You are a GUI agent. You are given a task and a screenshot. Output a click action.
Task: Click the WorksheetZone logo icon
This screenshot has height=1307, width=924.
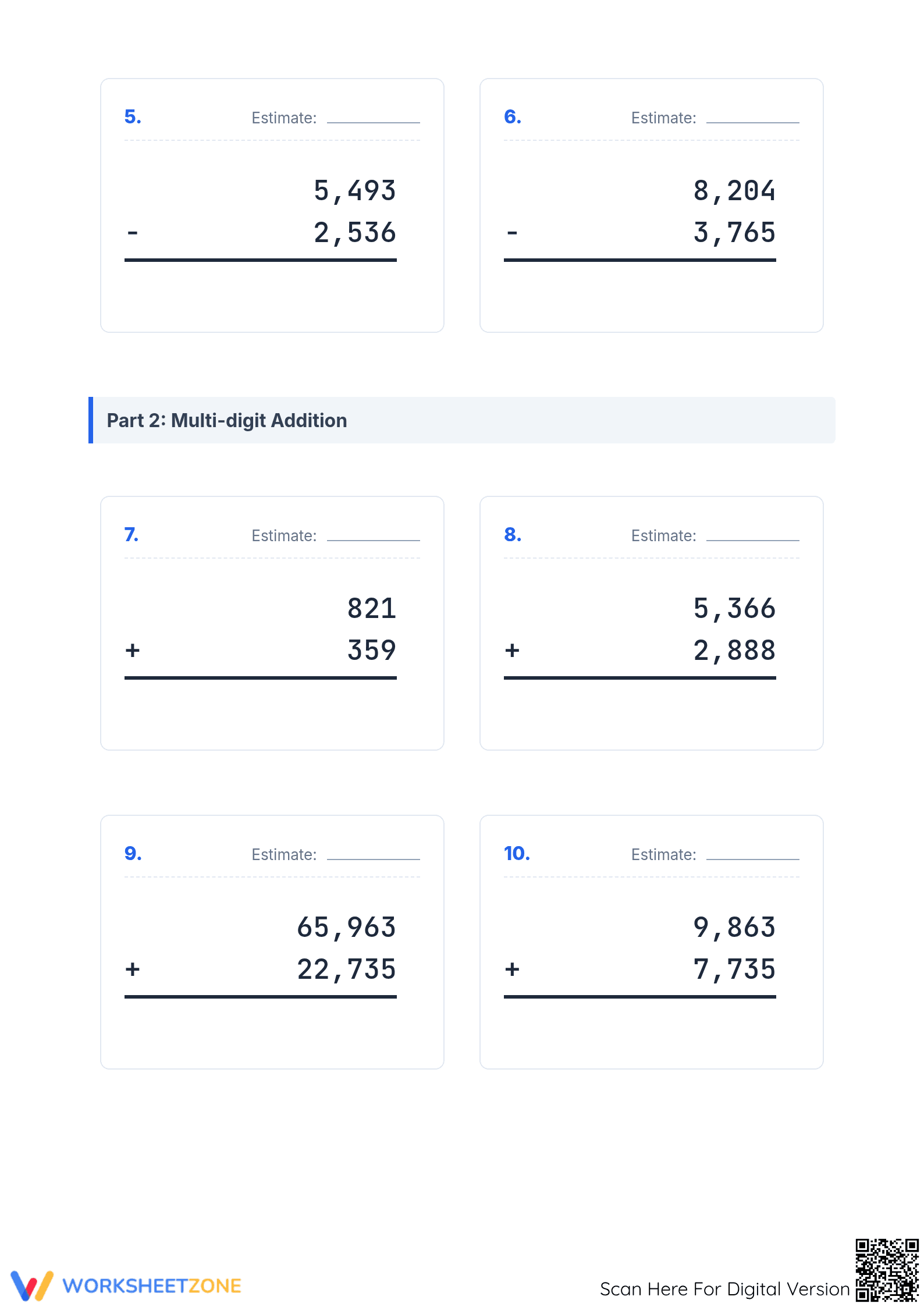click(32, 1285)
